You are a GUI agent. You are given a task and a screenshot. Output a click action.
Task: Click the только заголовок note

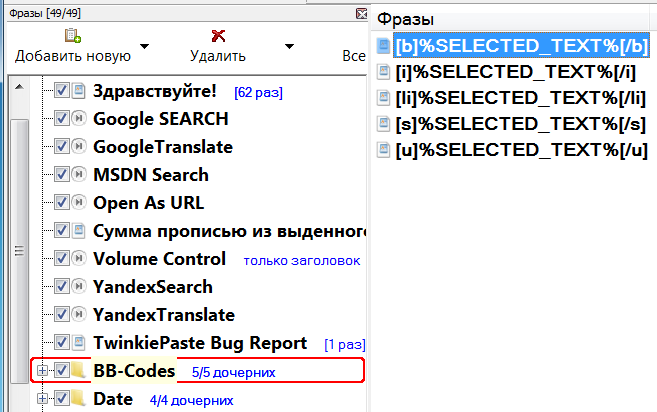(302, 260)
